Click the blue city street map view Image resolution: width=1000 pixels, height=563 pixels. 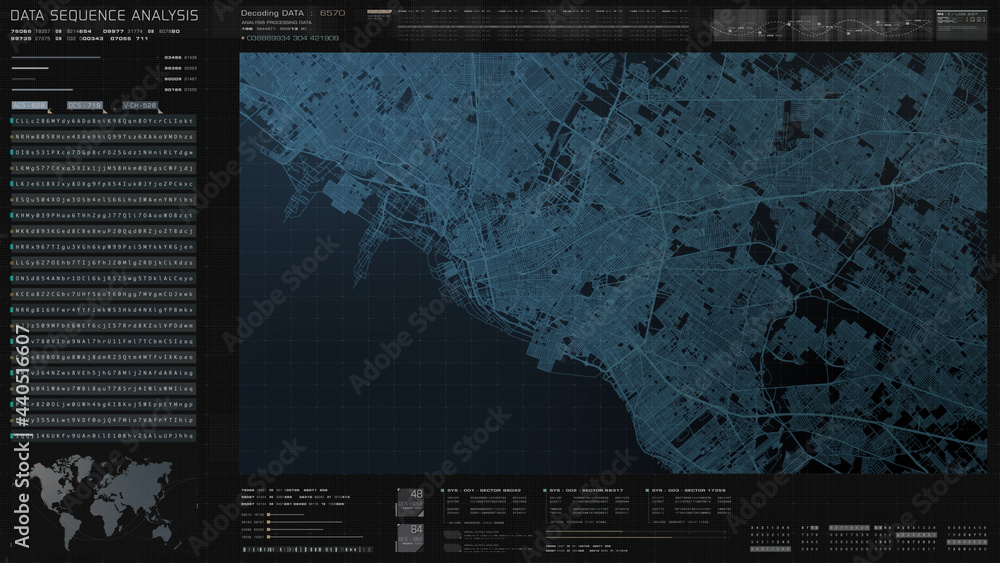tap(613, 263)
